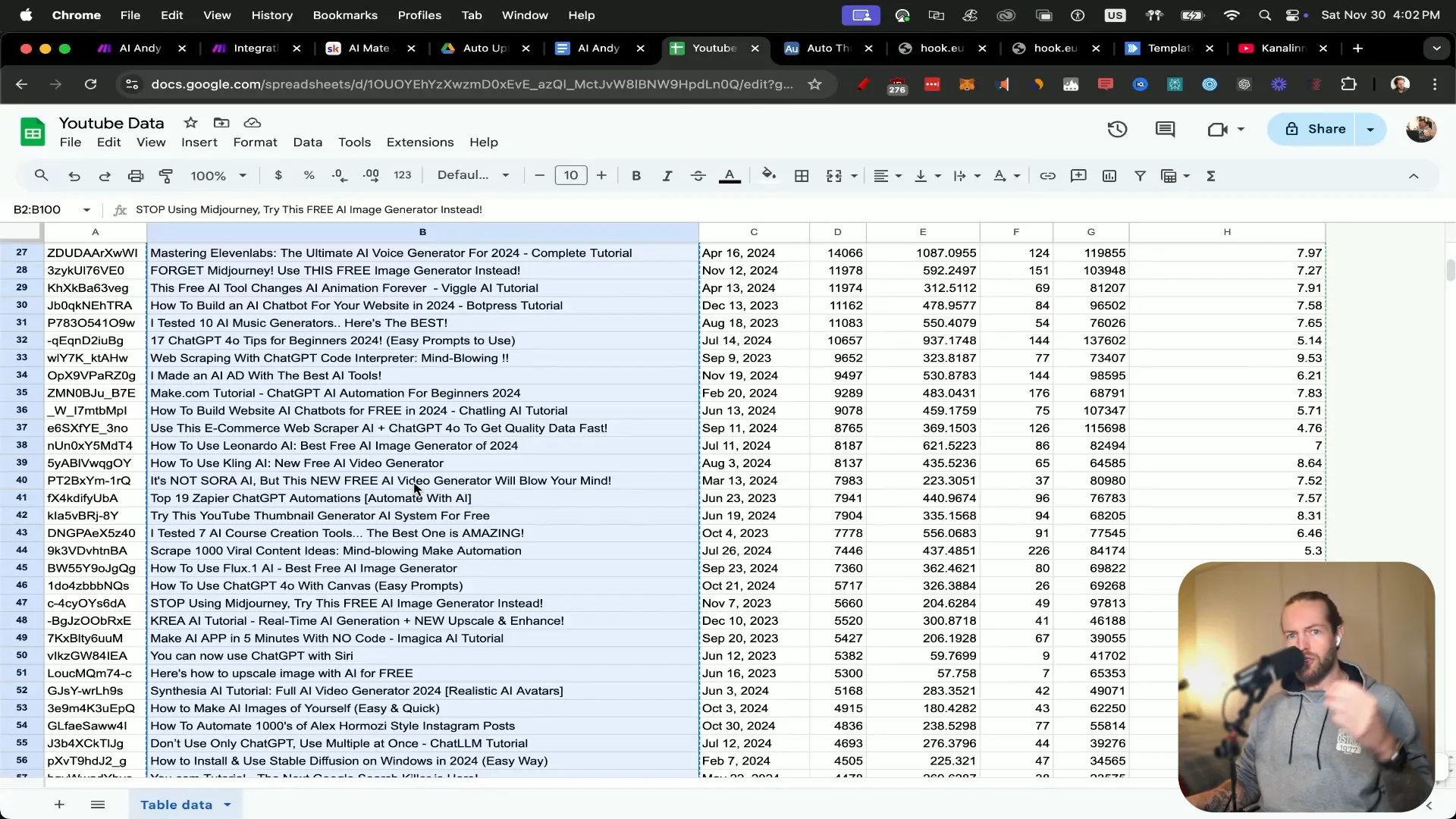Screen dimensions: 1456x819
Task: Open the comments panel icon
Action: coord(1165,130)
